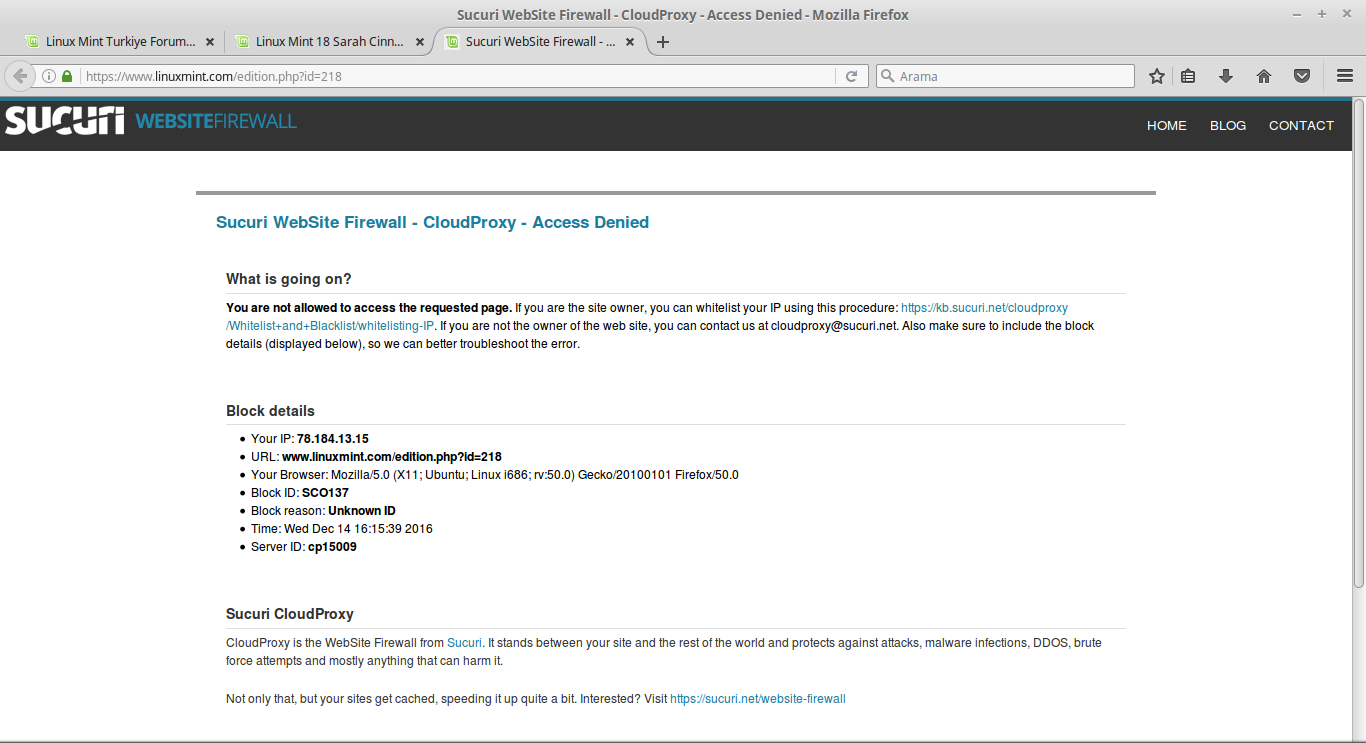Click the 'What is going on?' heading
Image resolution: width=1366 pixels, height=743 pixels.
(289, 279)
